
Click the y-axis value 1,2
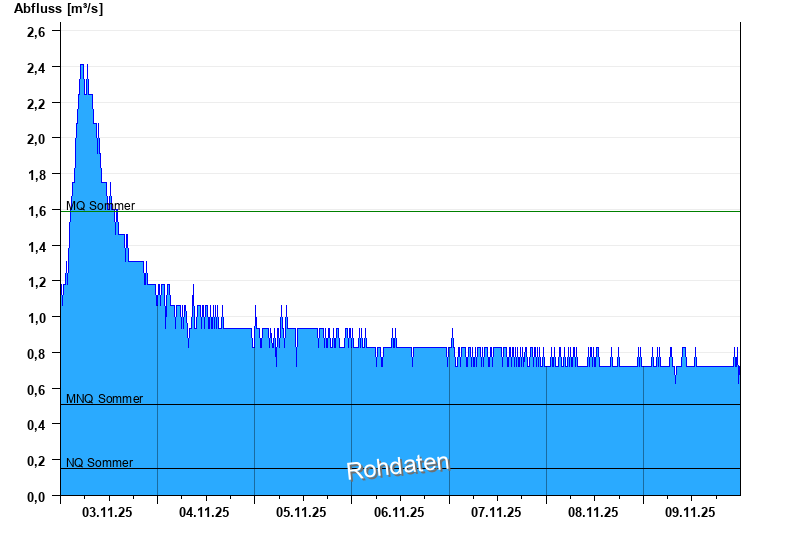(36, 282)
